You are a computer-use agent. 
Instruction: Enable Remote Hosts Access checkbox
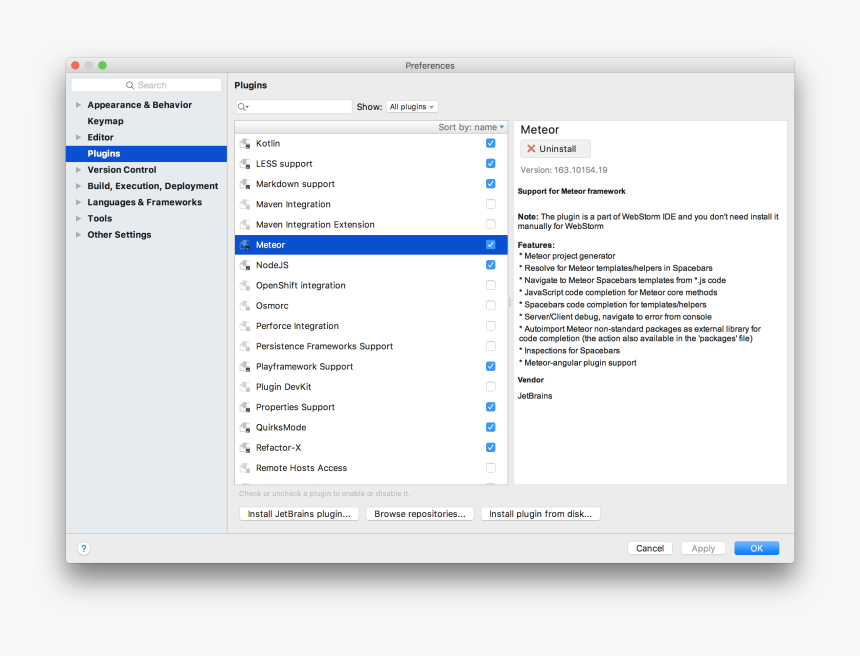point(491,468)
